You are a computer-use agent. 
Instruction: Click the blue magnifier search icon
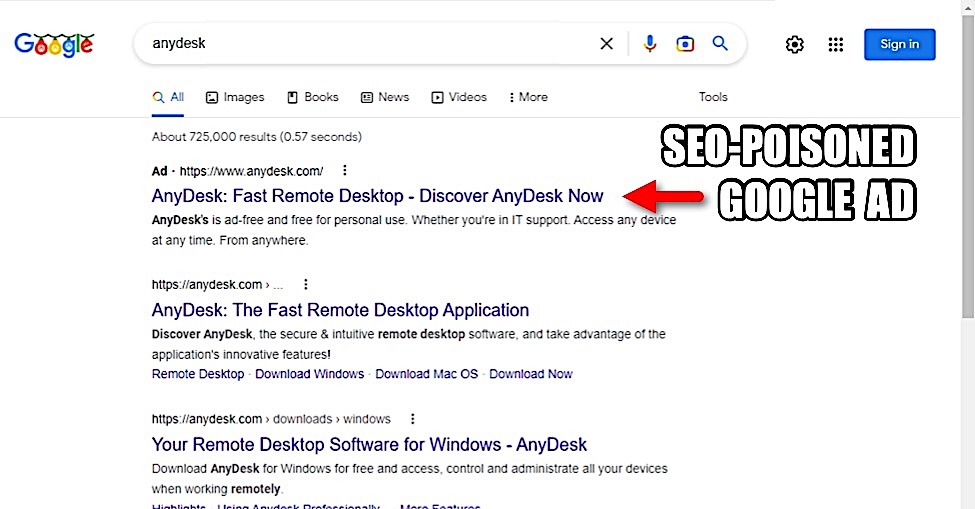[x=720, y=44]
